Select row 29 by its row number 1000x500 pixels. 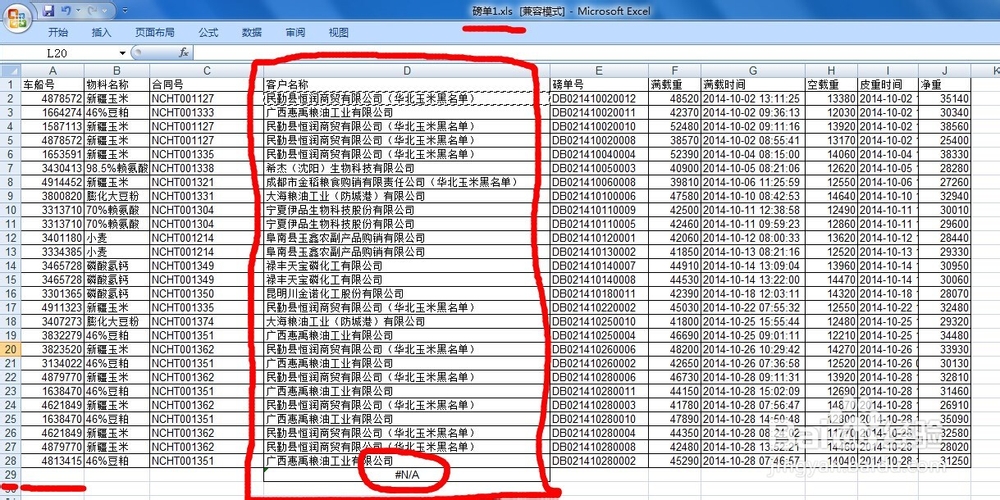tap(10, 474)
